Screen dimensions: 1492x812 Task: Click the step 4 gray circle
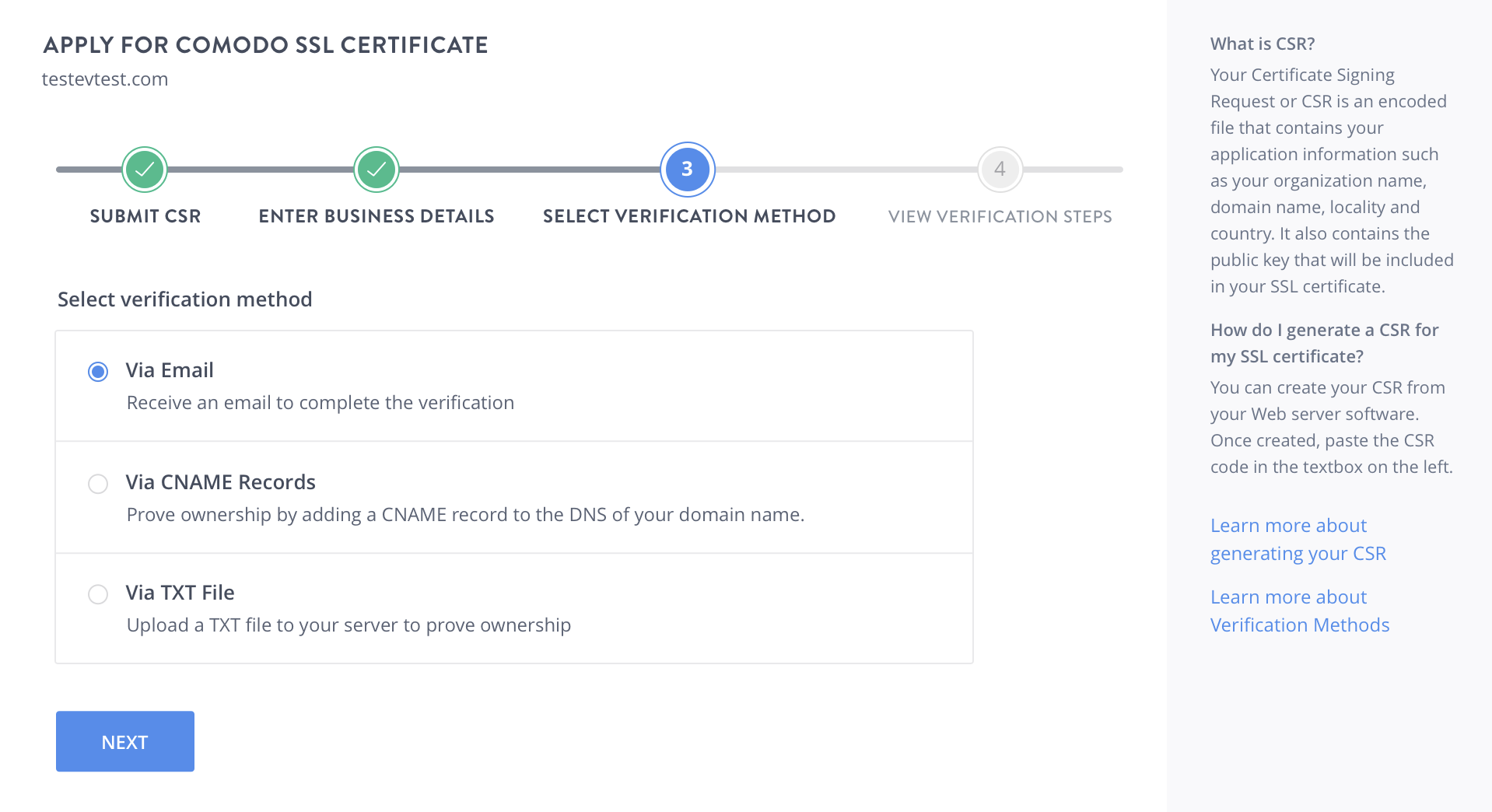(1000, 169)
